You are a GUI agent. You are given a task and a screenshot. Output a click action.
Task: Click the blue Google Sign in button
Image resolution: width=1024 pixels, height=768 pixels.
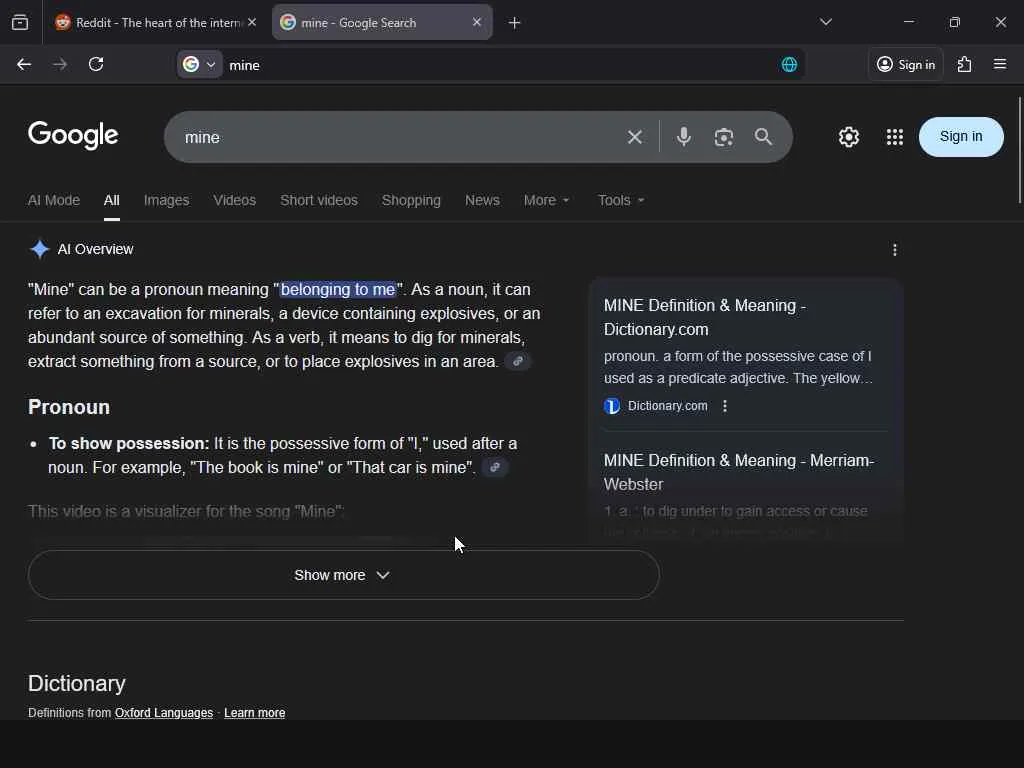pyautogui.click(x=961, y=136)
